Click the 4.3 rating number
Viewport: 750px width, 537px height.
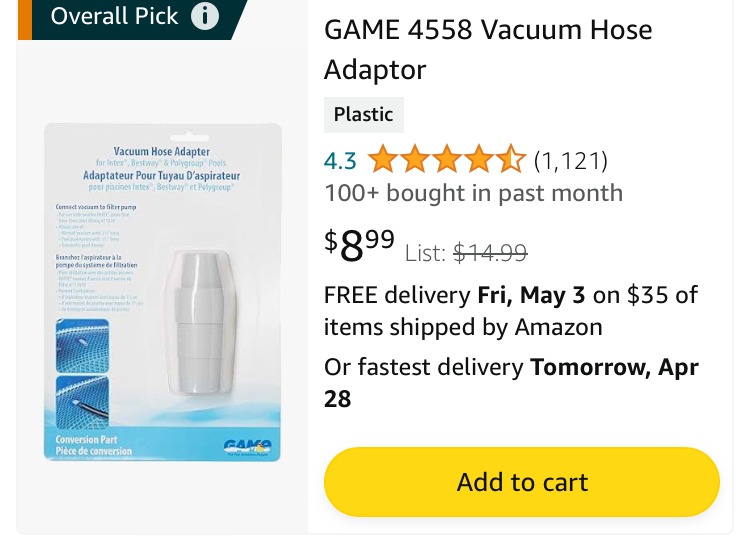(x=340, y=161)
